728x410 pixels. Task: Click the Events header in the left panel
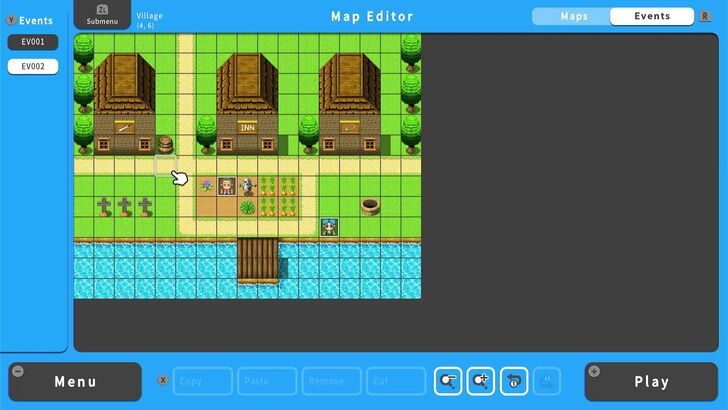(x=36, y=20)
